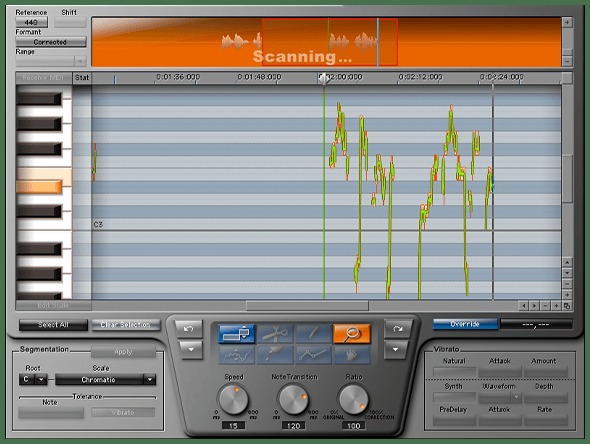Click vertical scroll up arrow
The height and width of the screenshot is (444, 590).
coord(567,262)
